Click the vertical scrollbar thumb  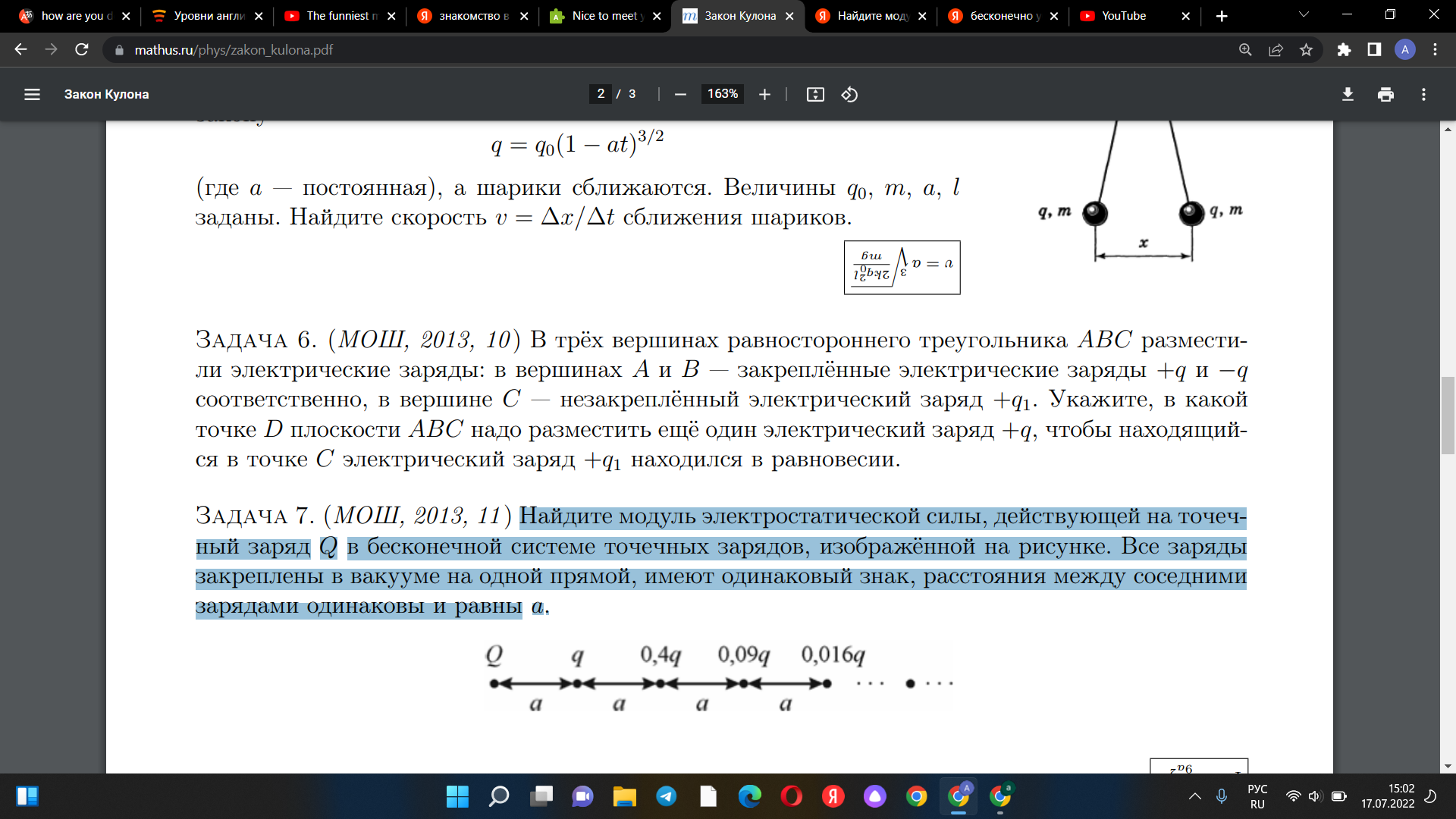(1448, 416)
